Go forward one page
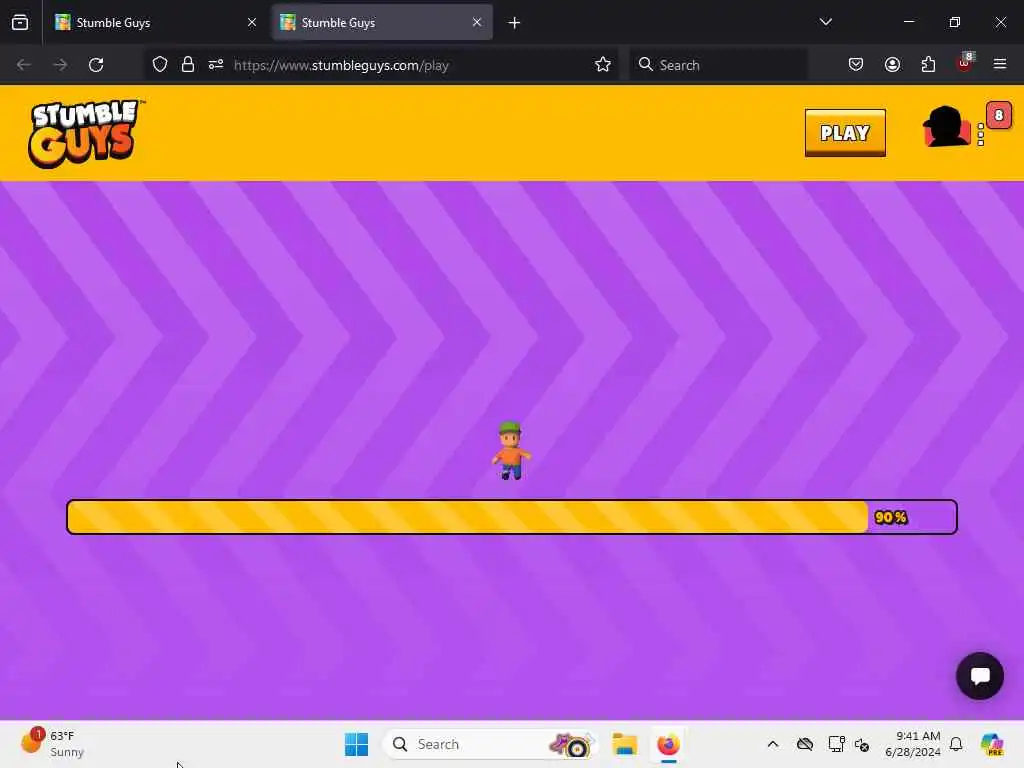The width and height of the screenshot is (1024, 768). click(60, 65)
